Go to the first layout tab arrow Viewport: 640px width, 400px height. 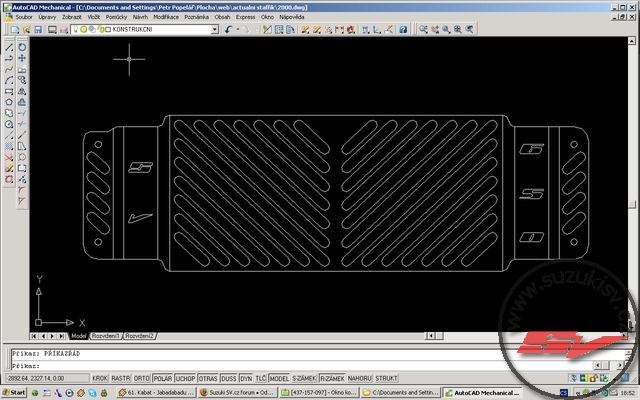coord(34,336)
